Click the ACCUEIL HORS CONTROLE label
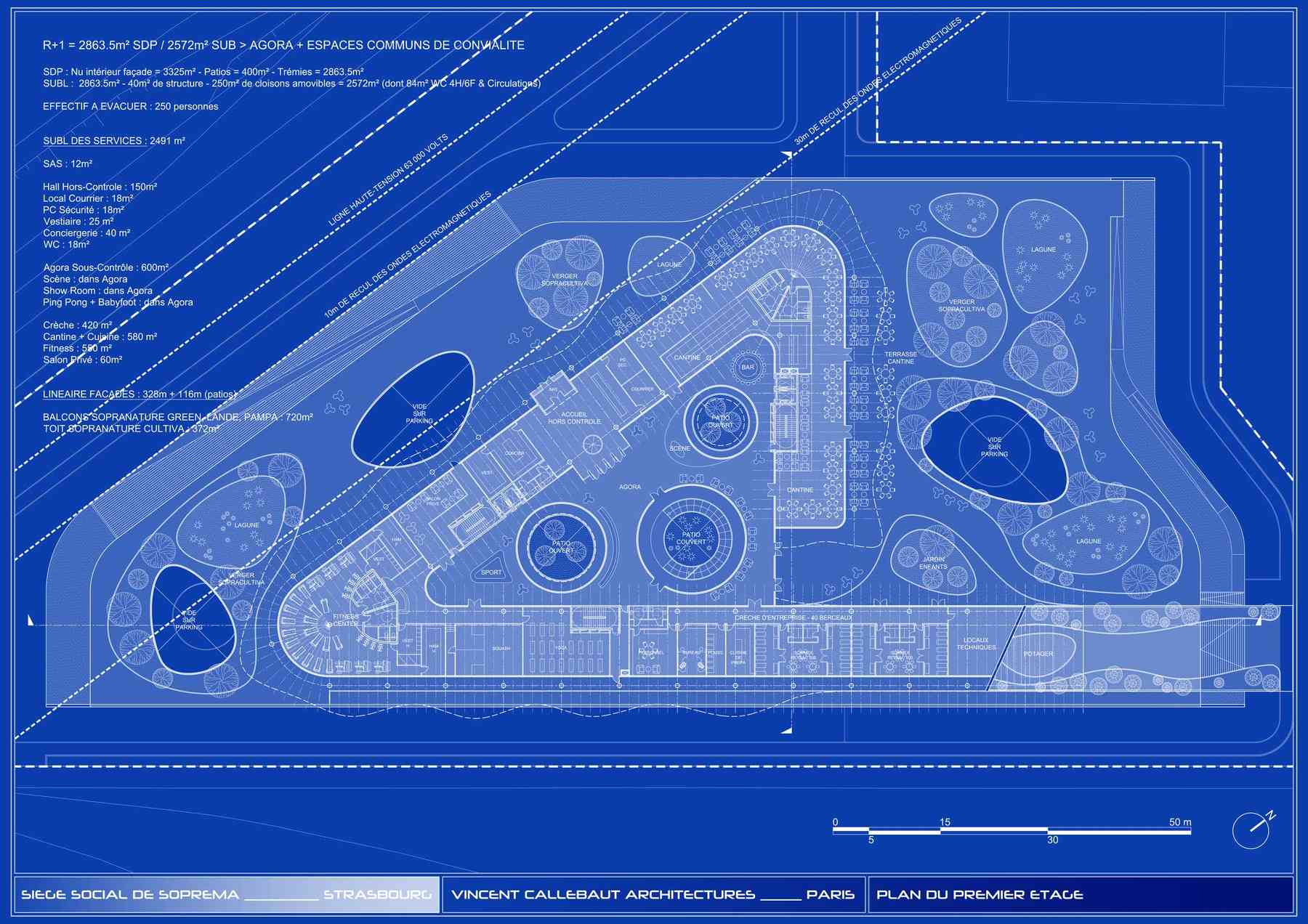The height and width of the screenshot is (924, 1308). point(574,418)
